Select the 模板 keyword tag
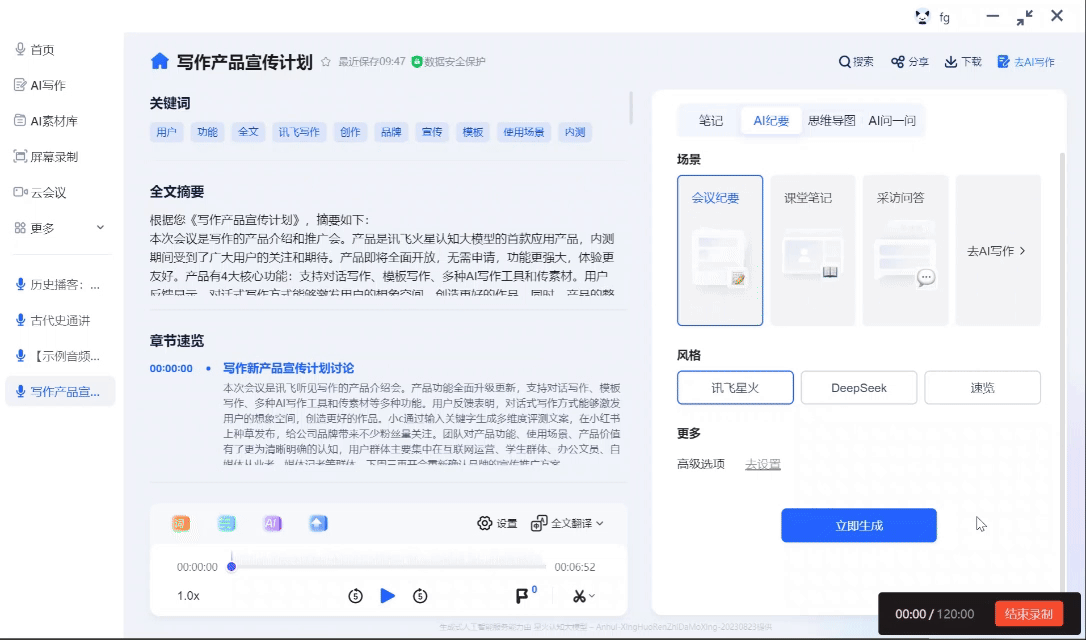The image size is (1086, 640). [473, 132]
